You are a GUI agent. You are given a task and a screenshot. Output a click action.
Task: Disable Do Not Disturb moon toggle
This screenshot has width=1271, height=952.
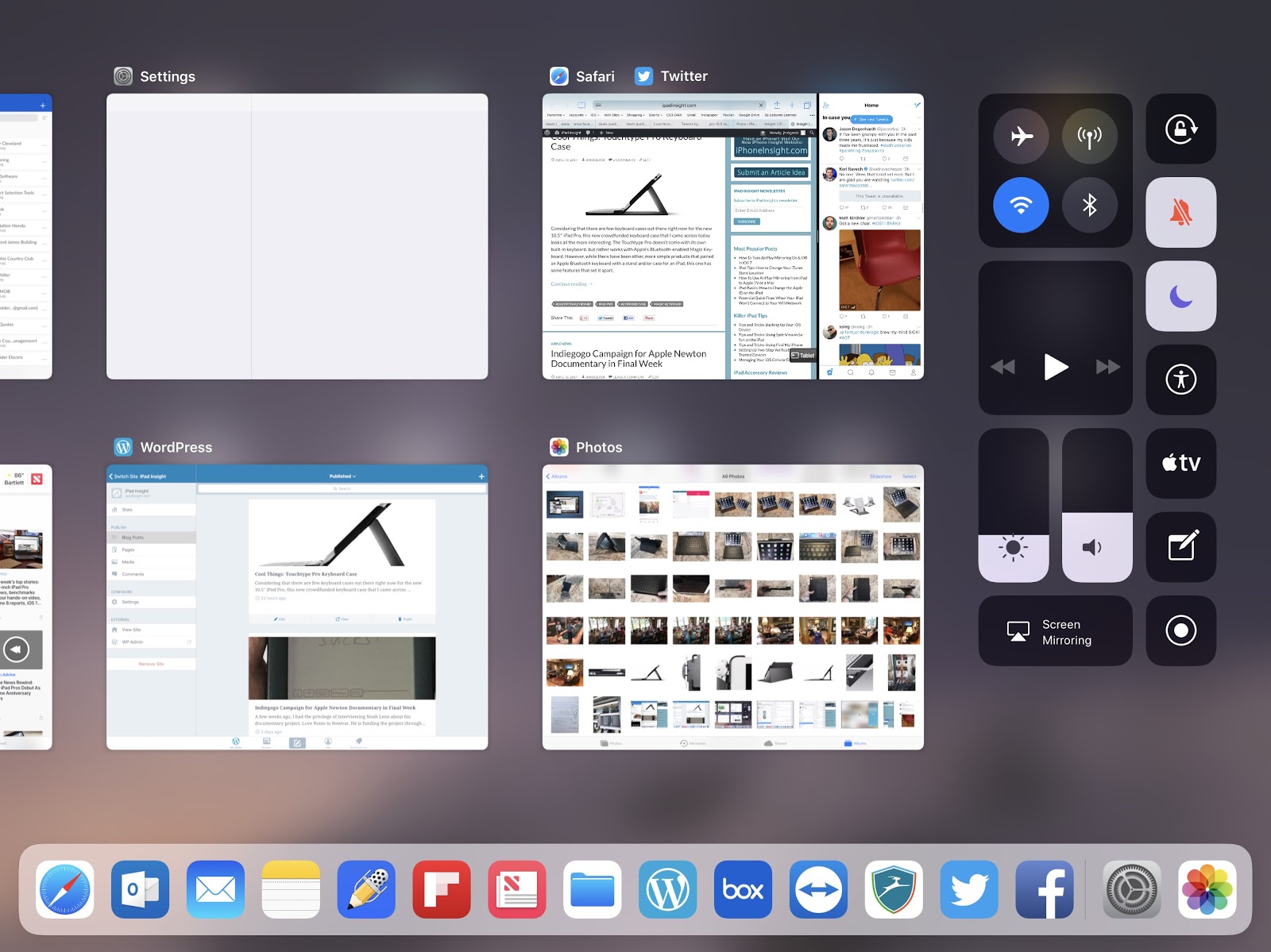point(1180,296)
